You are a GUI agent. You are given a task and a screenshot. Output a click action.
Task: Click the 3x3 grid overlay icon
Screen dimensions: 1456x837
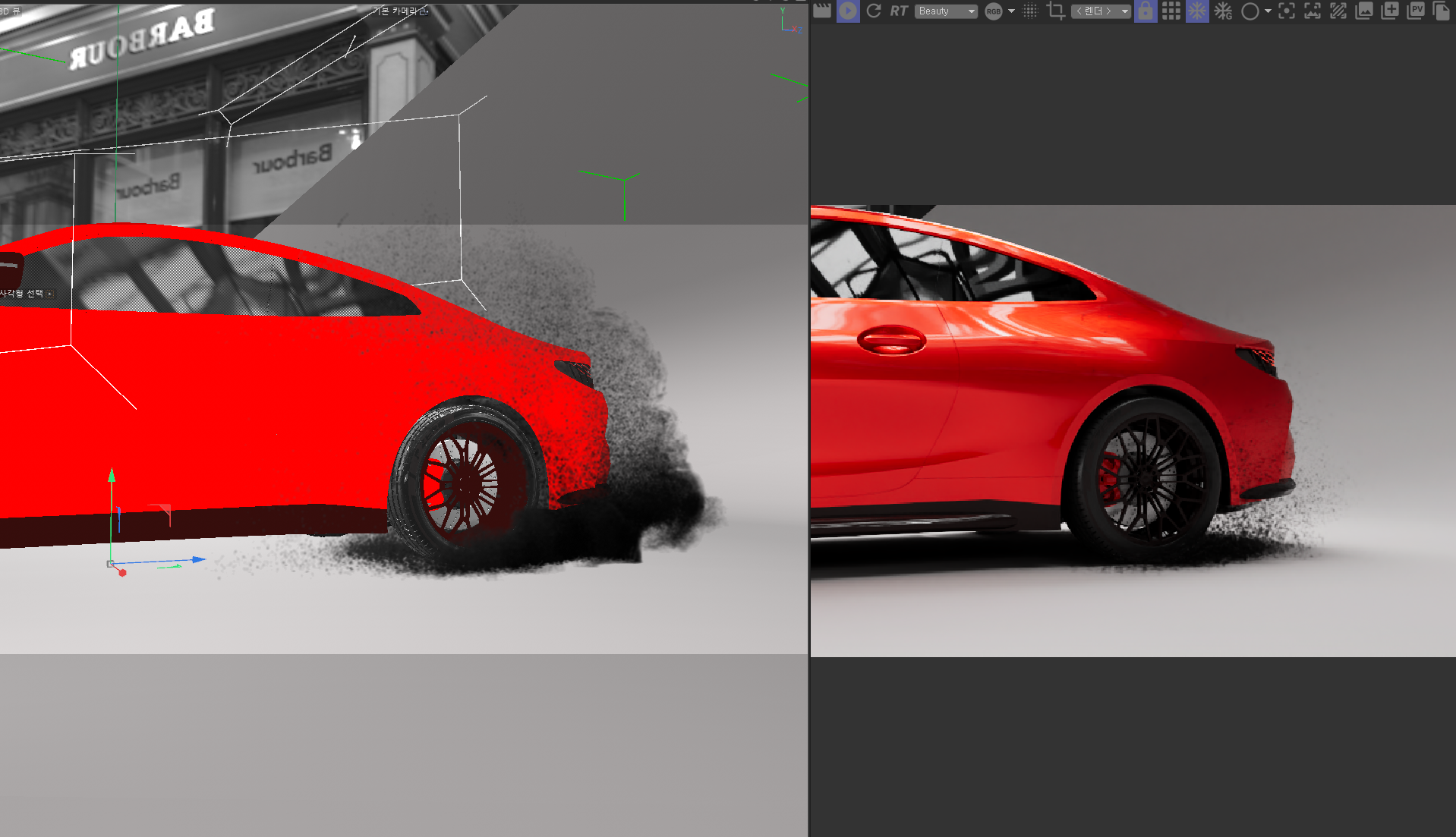(x=1171, y=11)
